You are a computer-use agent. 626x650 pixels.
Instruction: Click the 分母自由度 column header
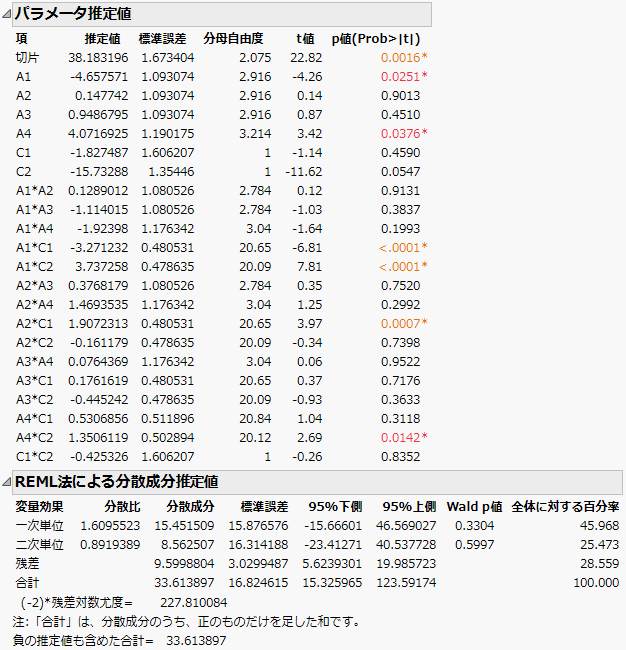(x=233, y=39)
